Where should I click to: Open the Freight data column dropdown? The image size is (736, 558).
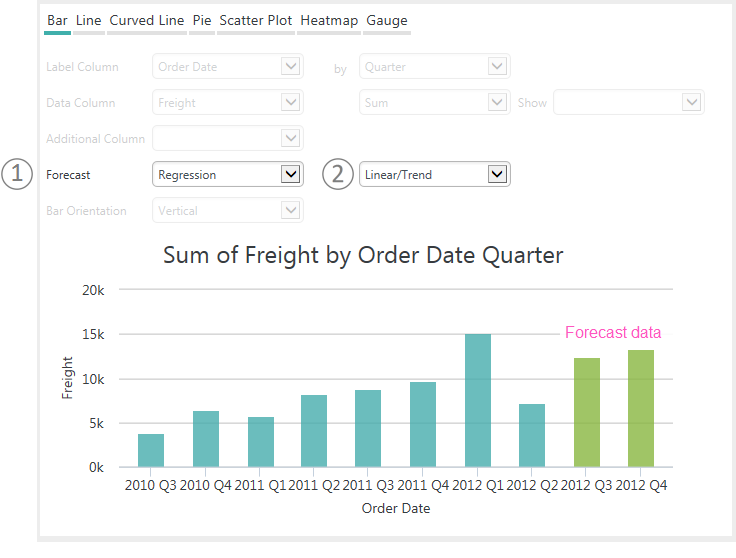click(x=228, y=102)
